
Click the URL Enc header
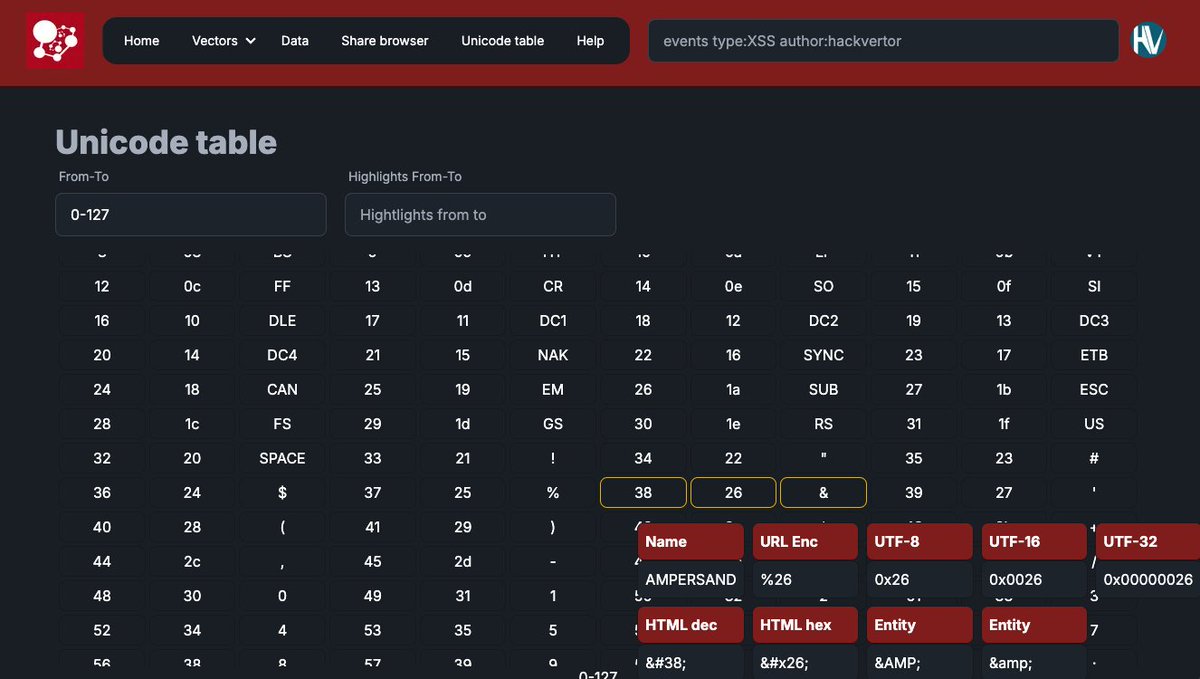(806, 542)
